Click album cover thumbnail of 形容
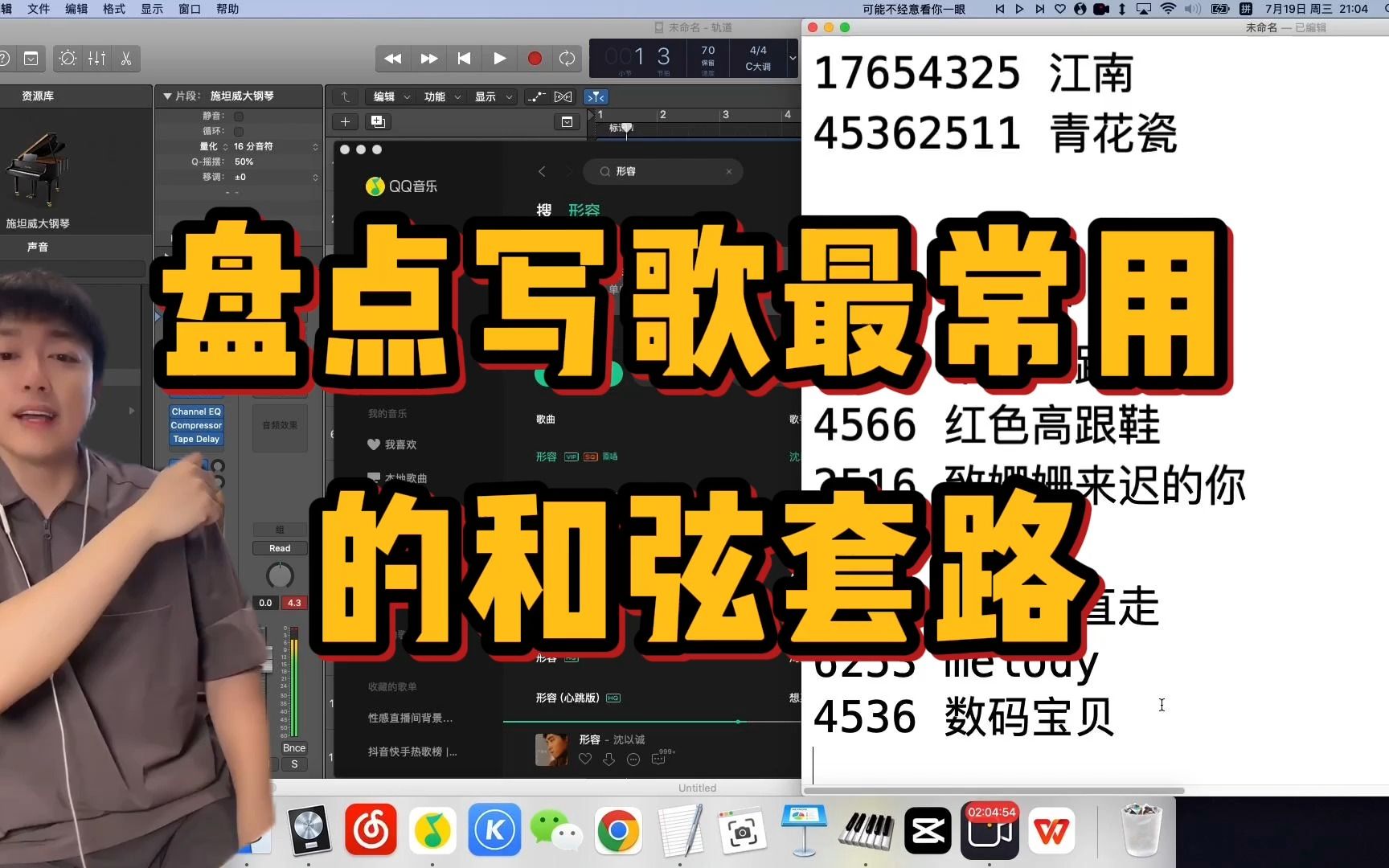Viewport: 1389px width, 868px height. (552, 749)
